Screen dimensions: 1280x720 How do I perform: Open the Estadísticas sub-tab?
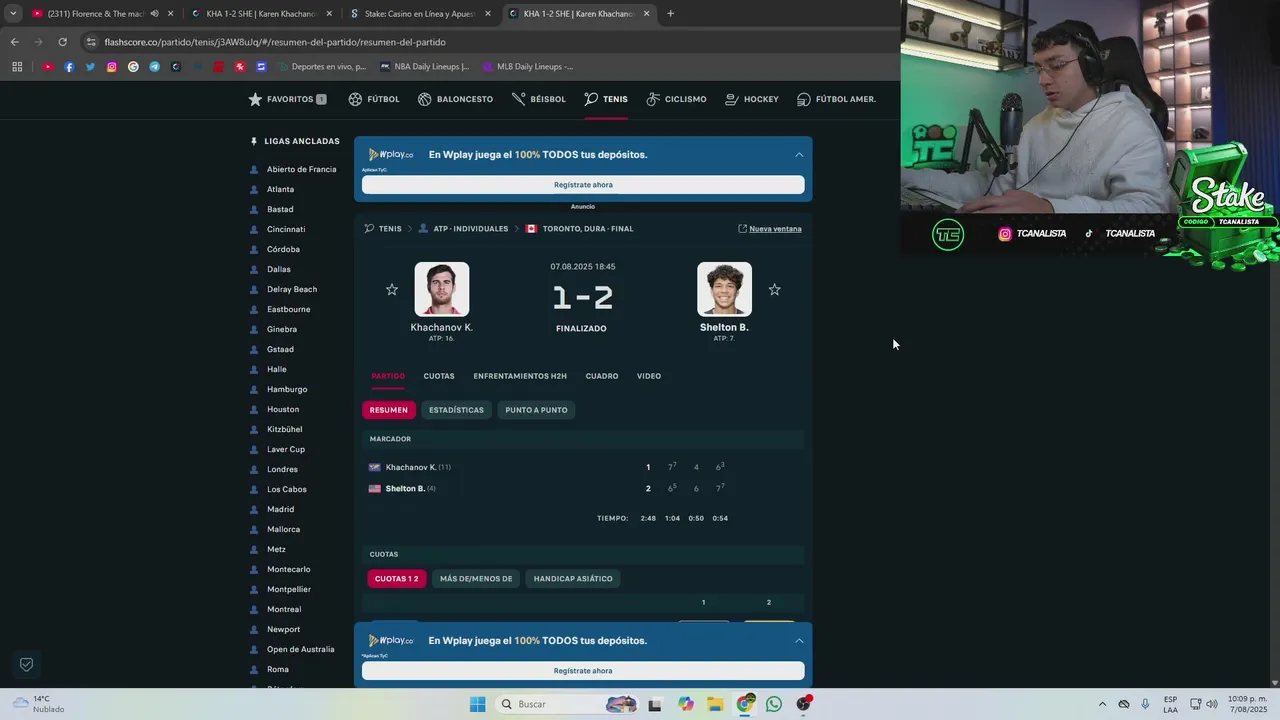456,410
